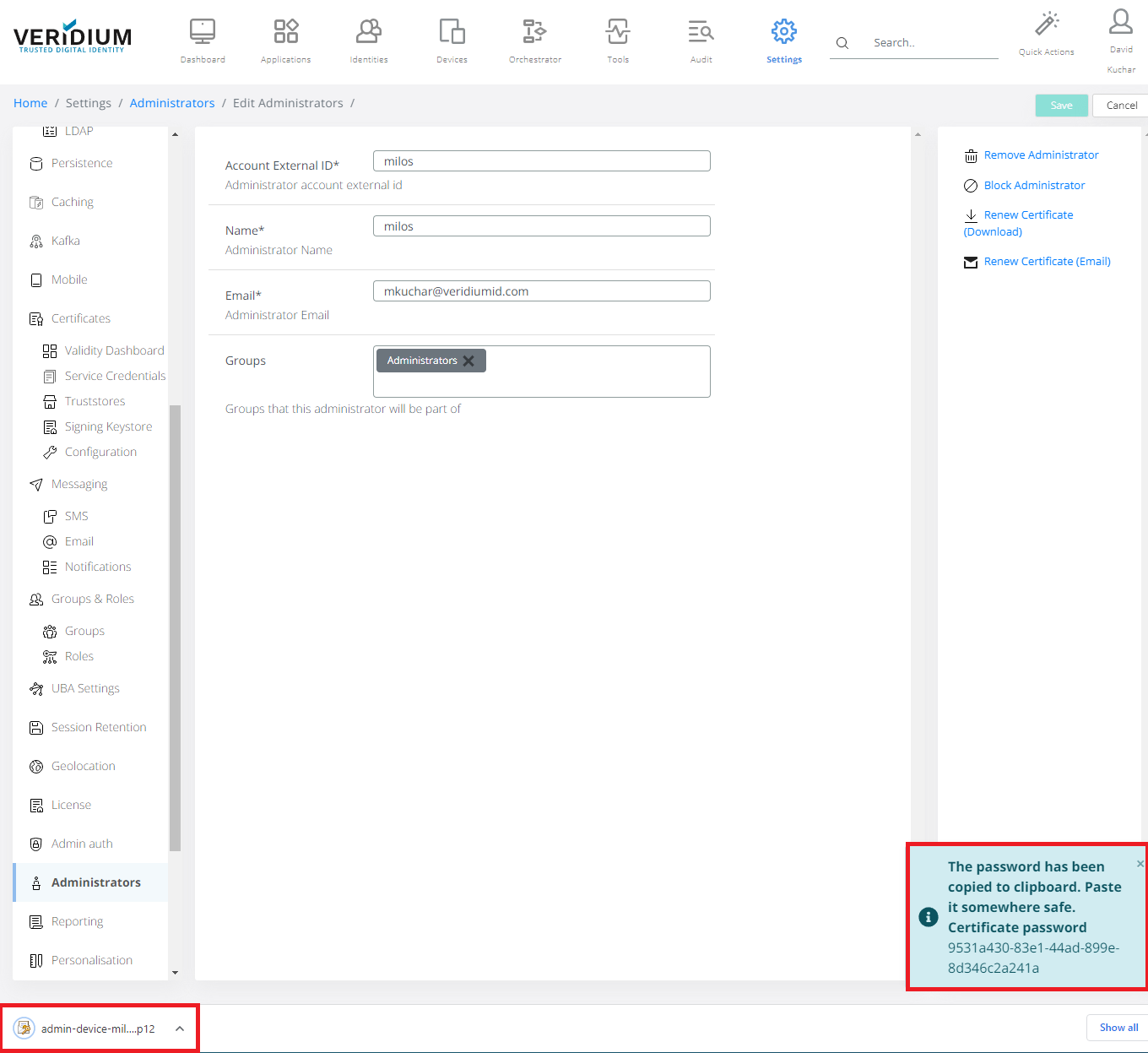
Task: Click Renew Certificate (Email) link
Action: pyautogui.click(x=1047, y=262)
